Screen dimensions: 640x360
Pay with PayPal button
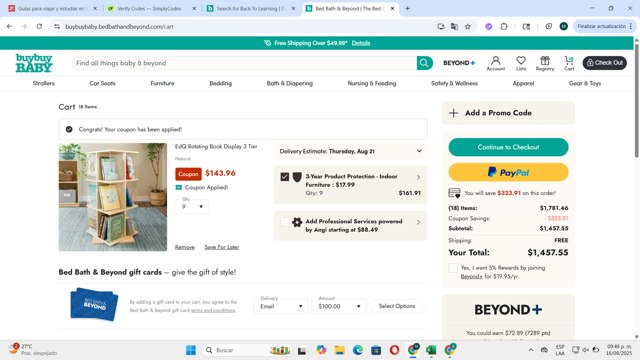click(x=509, y=172)
